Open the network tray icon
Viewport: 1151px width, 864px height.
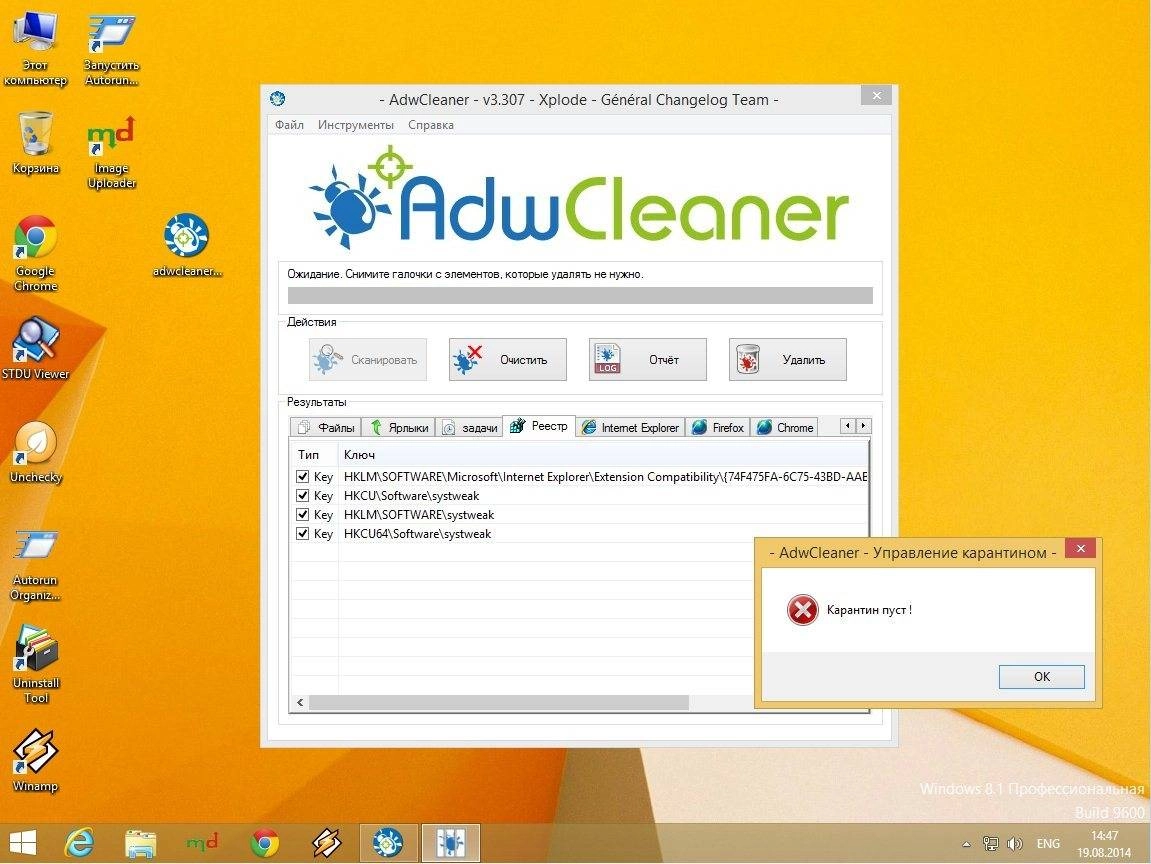click(991, 844)
